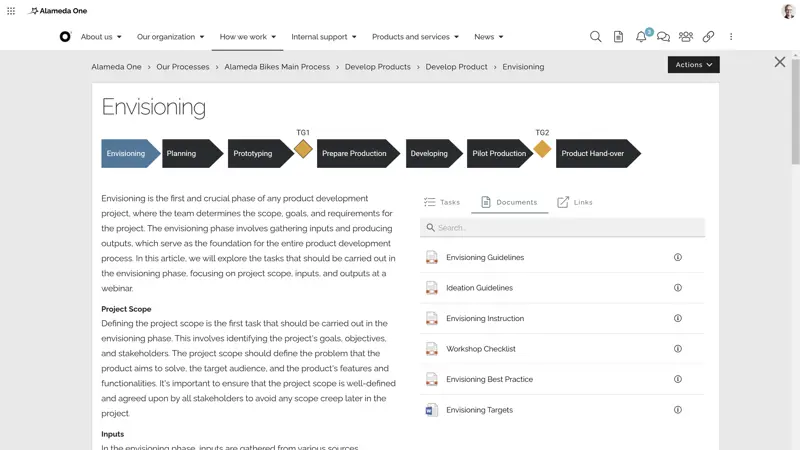The height and width of the screenshot is (450, 800).
Task: Expand the Internal support menu
Action: pos(323,37)
